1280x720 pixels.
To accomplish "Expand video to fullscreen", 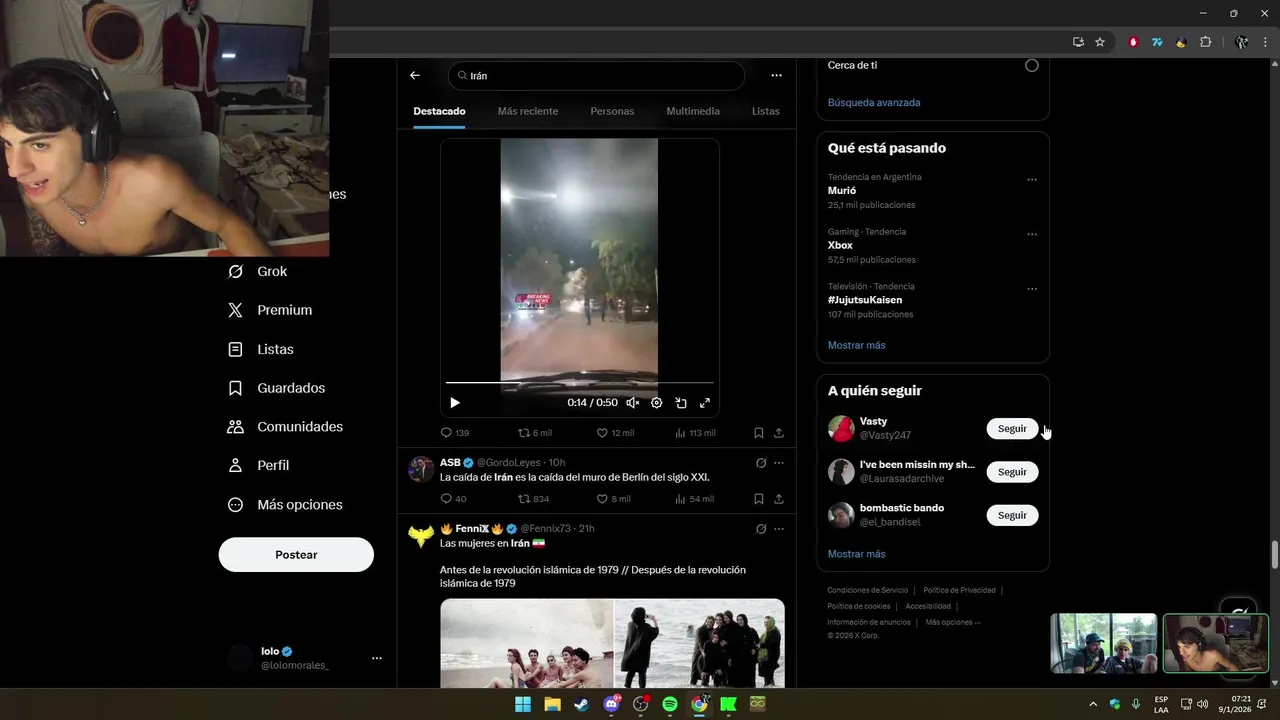I will coord(705,403).
